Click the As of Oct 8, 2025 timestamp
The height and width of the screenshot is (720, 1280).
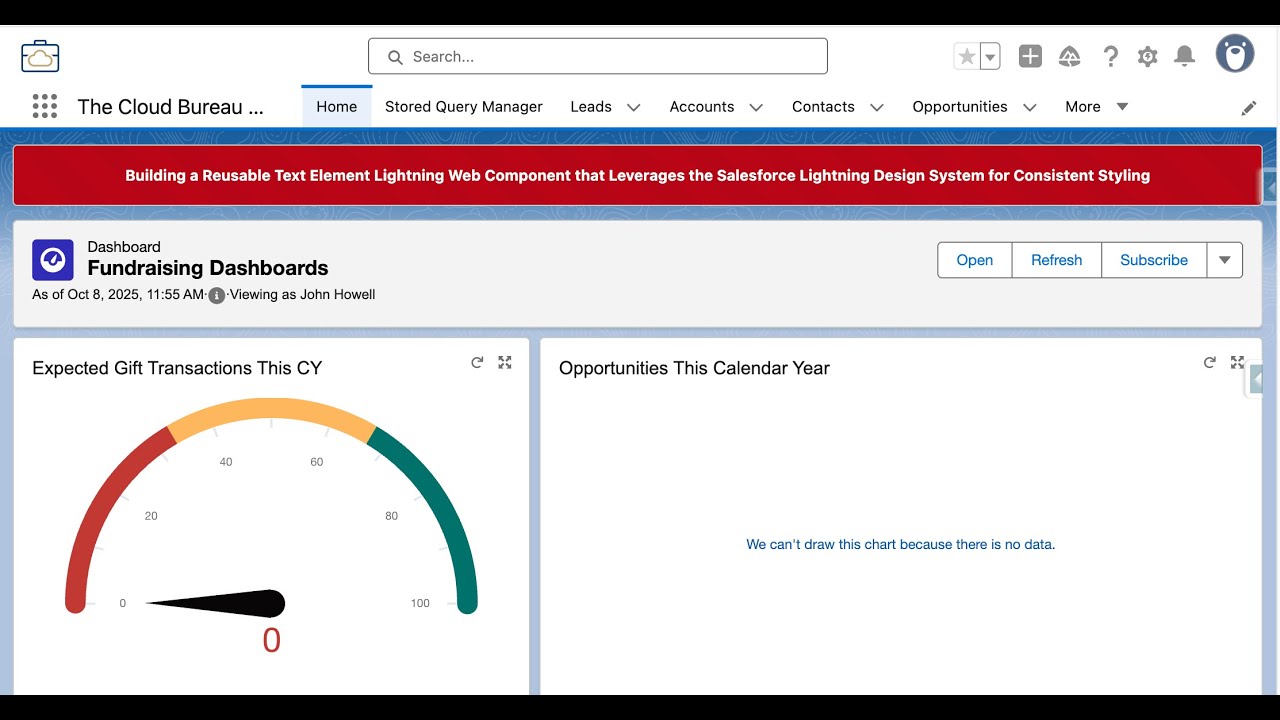[x=118, y=295]
